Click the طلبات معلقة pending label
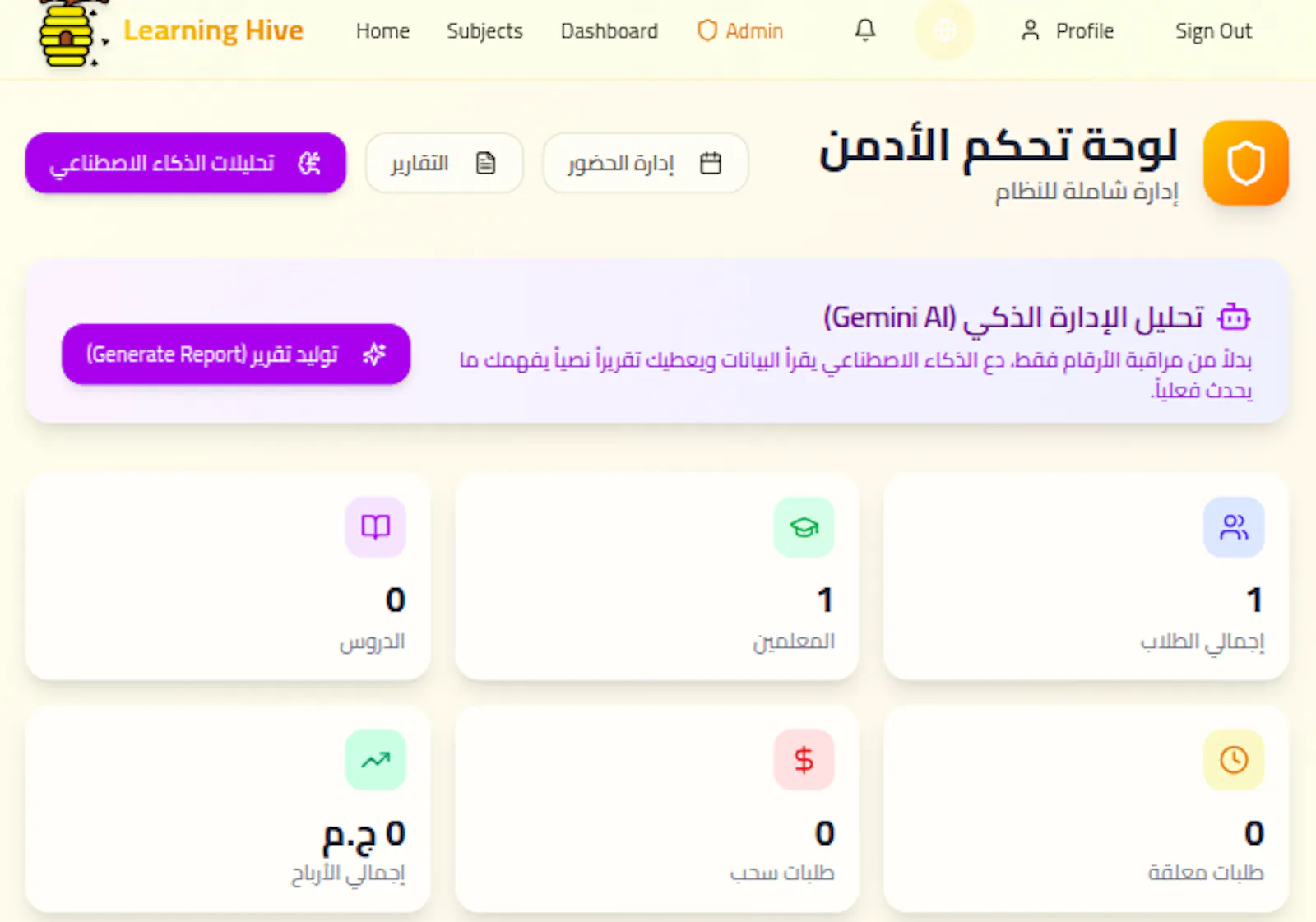The image size is (1316, 922). click(x=1206, y=873)
